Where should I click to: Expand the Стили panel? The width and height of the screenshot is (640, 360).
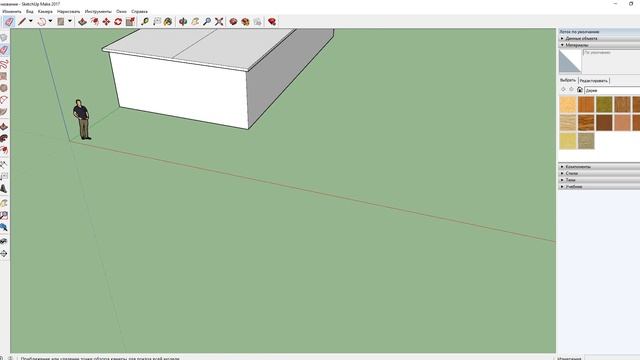tap(599, 173)
